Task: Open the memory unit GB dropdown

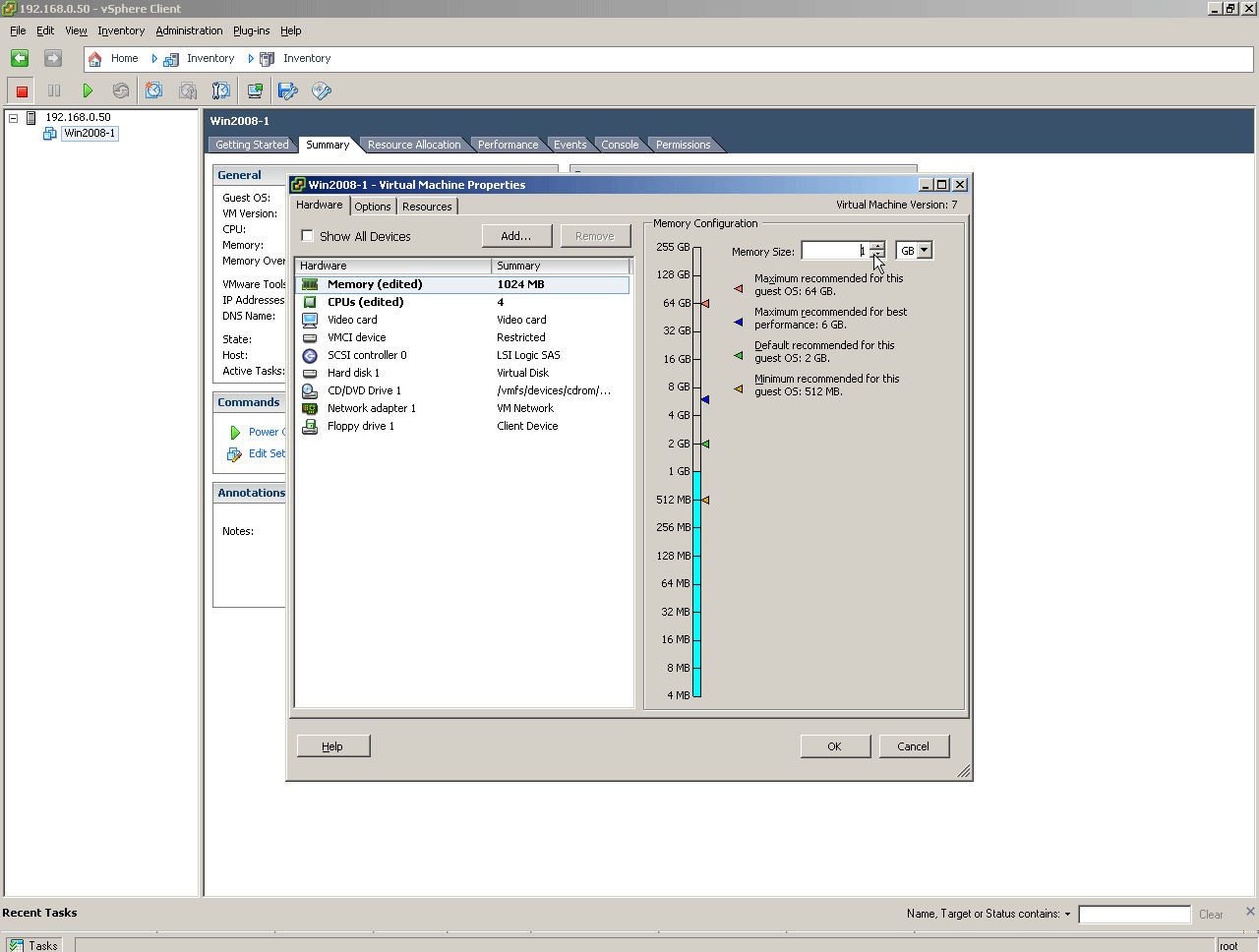Action: 924,251
